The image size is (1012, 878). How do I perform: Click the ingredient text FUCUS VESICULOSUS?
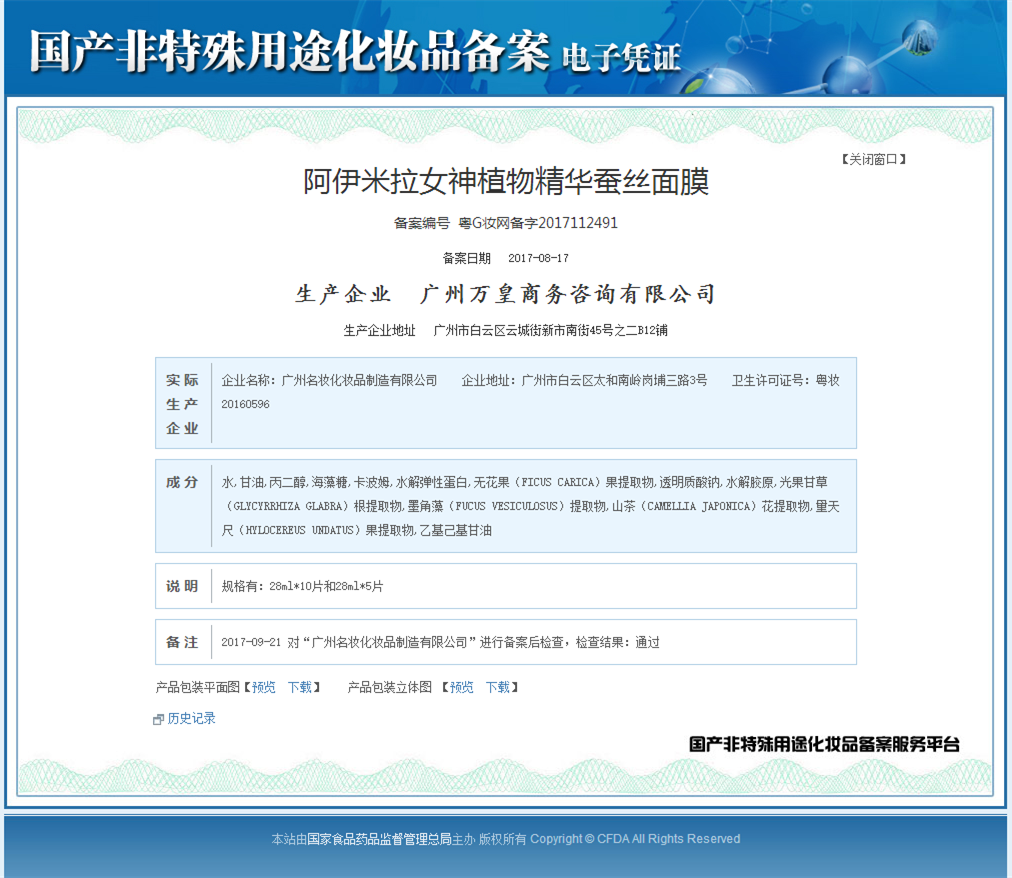tap(507, 506)
